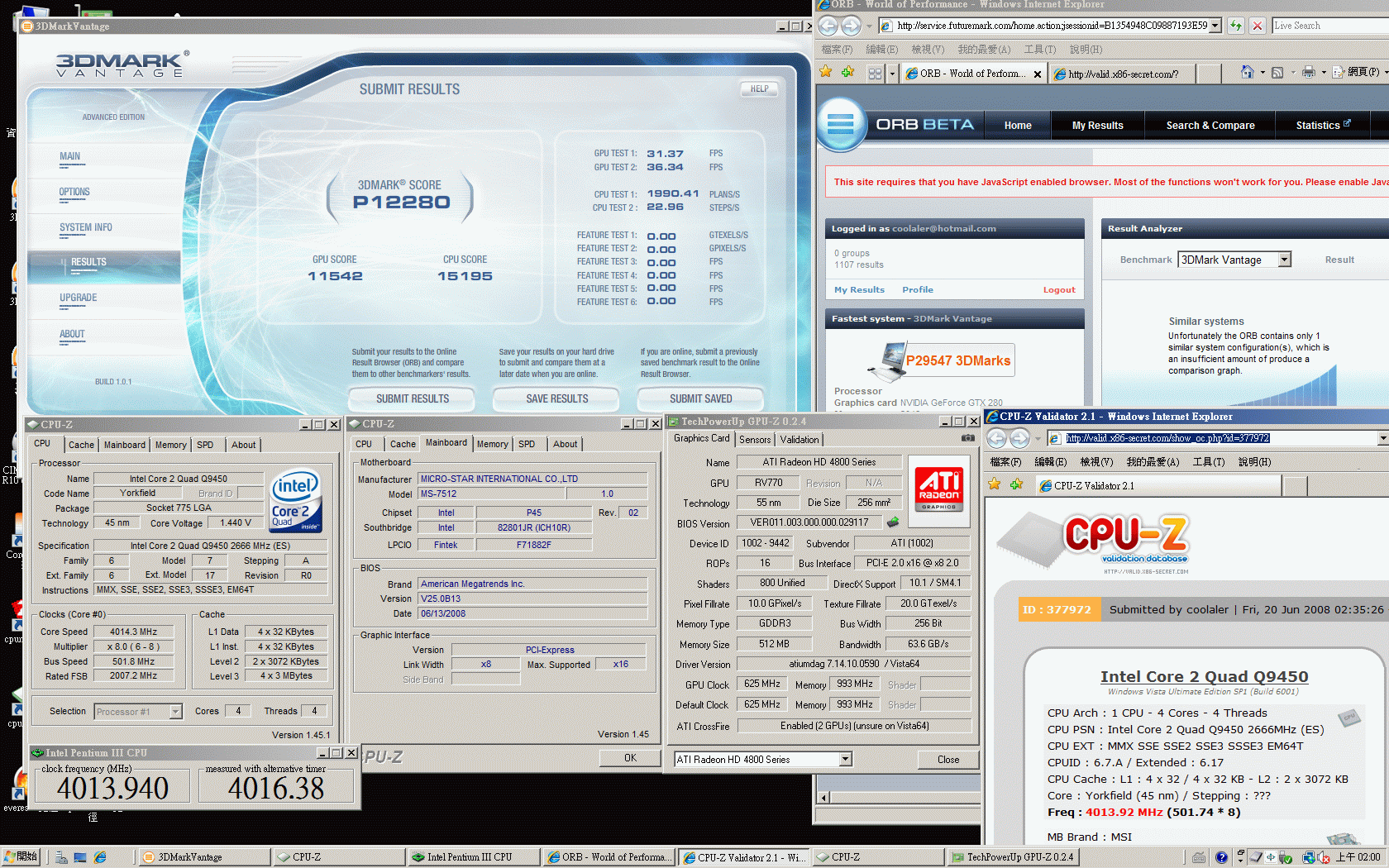The width and height of the screenshot is (1389, 868).
Task: Add favorite in CPU-Z Validator browser
Action: [1016, 484]
